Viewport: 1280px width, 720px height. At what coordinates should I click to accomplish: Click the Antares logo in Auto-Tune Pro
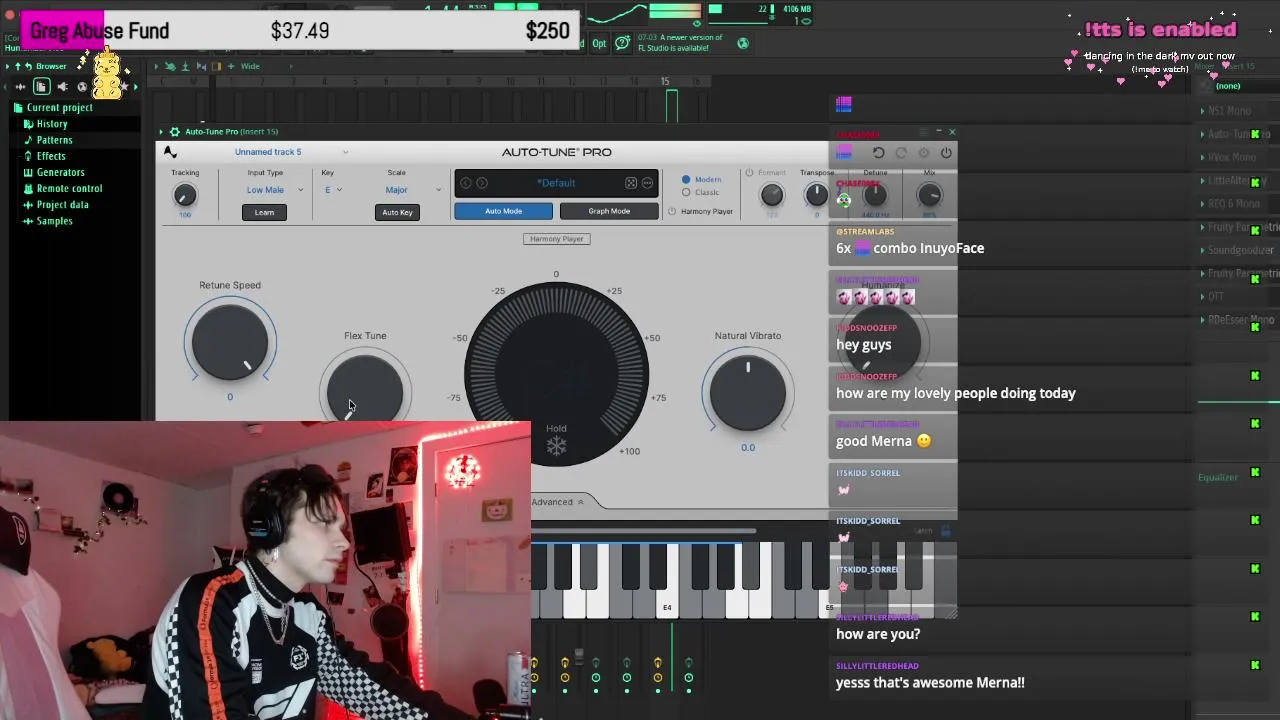point(170,152)
